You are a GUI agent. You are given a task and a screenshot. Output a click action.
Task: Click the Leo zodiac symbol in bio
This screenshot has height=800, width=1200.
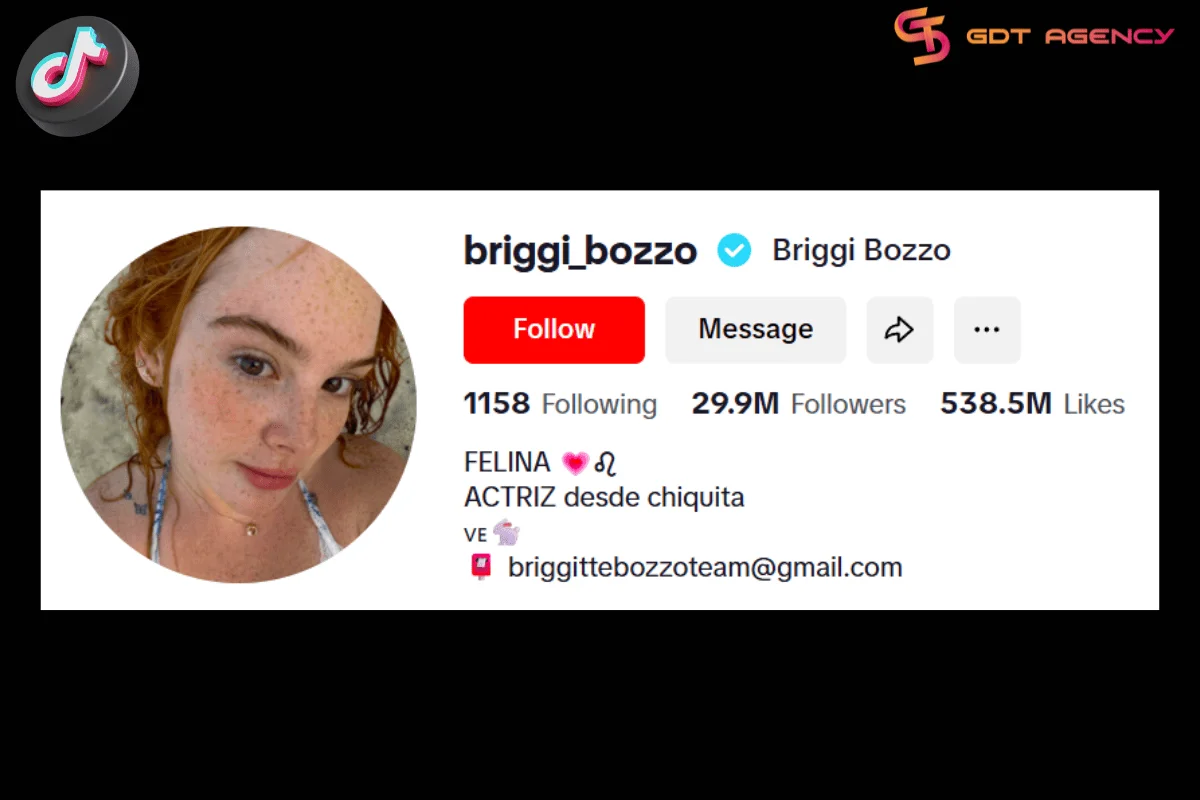coord(605,463)
